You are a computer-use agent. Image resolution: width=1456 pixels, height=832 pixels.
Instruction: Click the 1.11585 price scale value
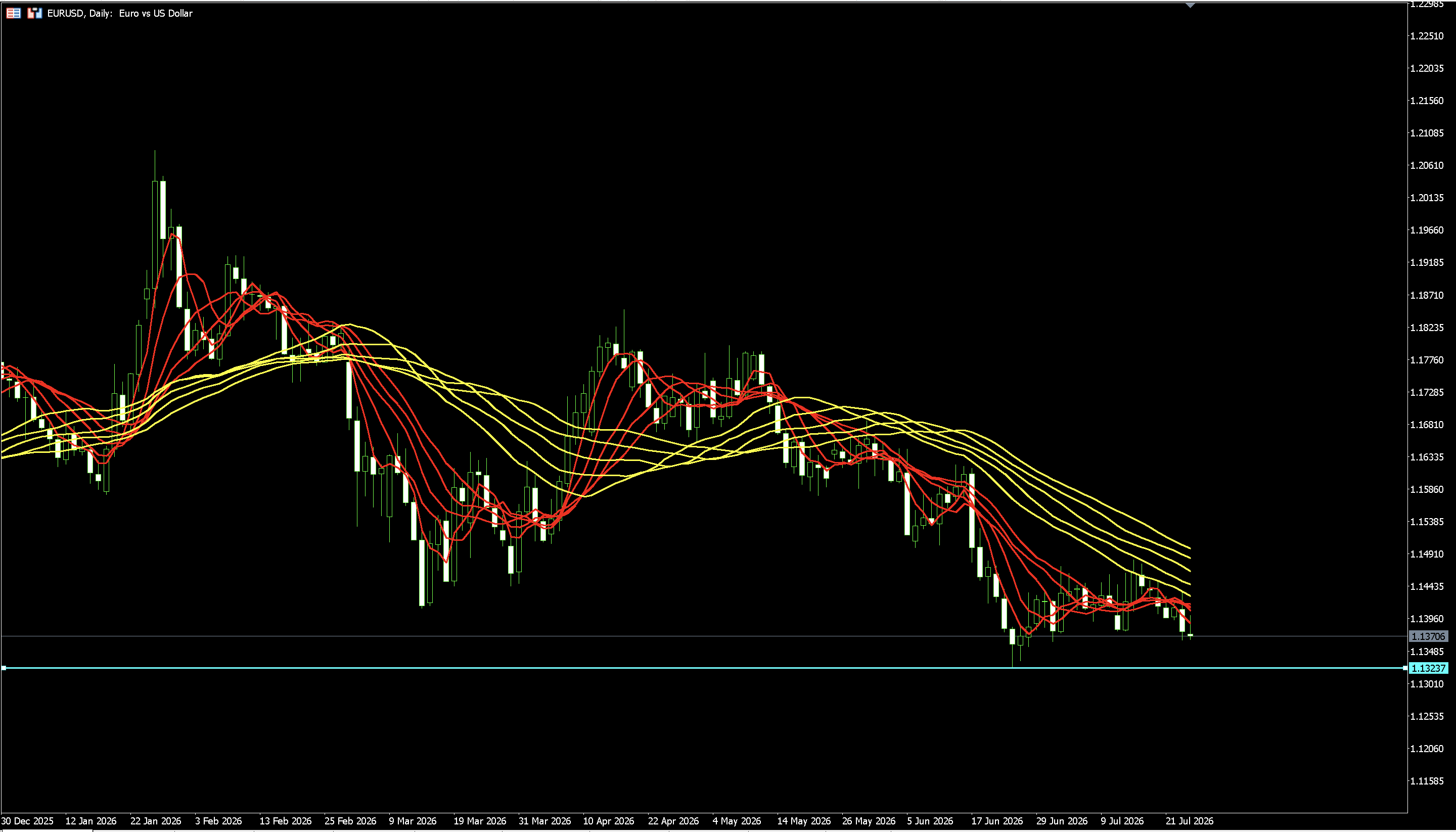coord(1427,781)
